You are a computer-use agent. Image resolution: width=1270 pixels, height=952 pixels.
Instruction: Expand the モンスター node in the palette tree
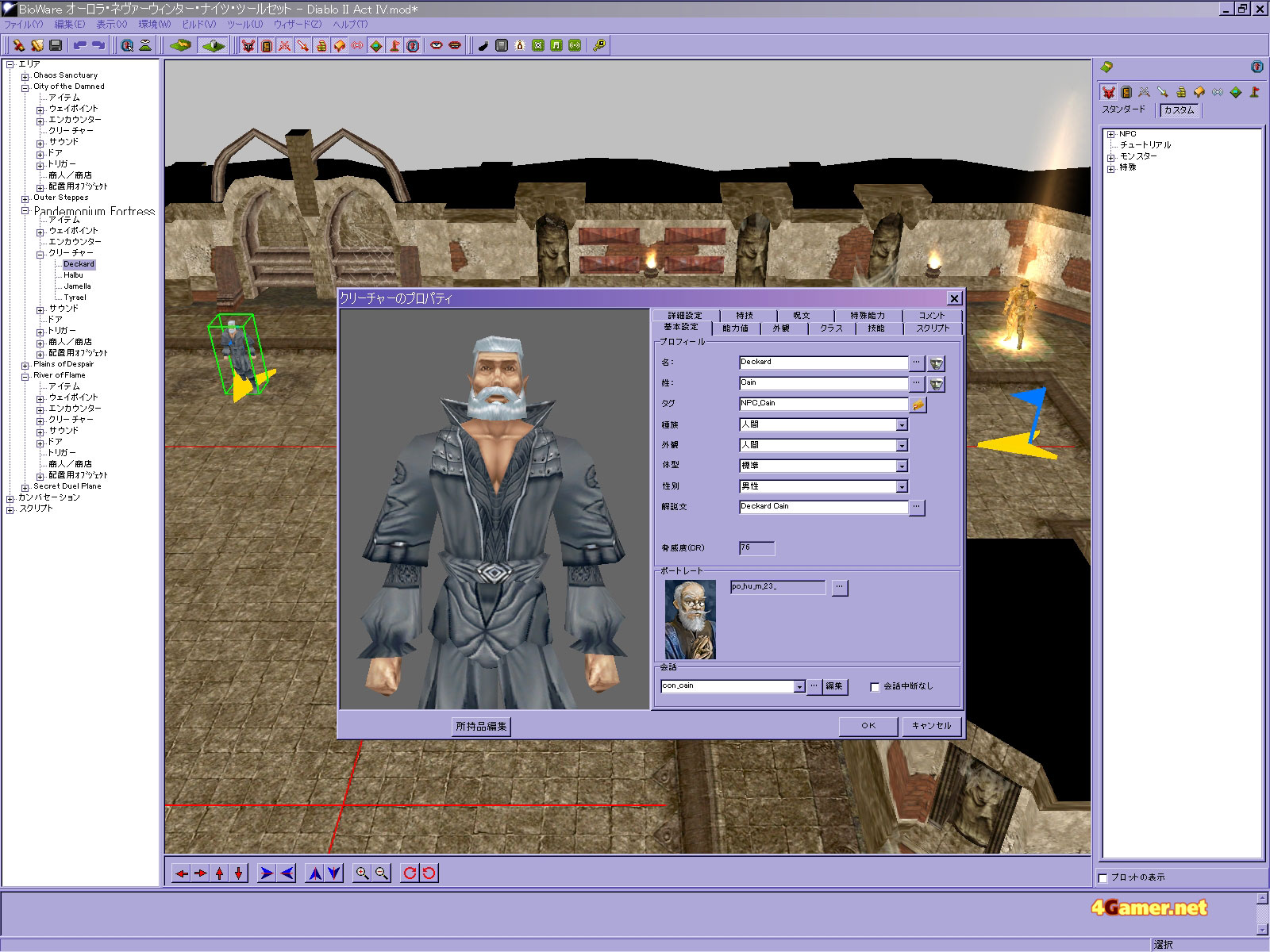click(x=1111, y=157)
